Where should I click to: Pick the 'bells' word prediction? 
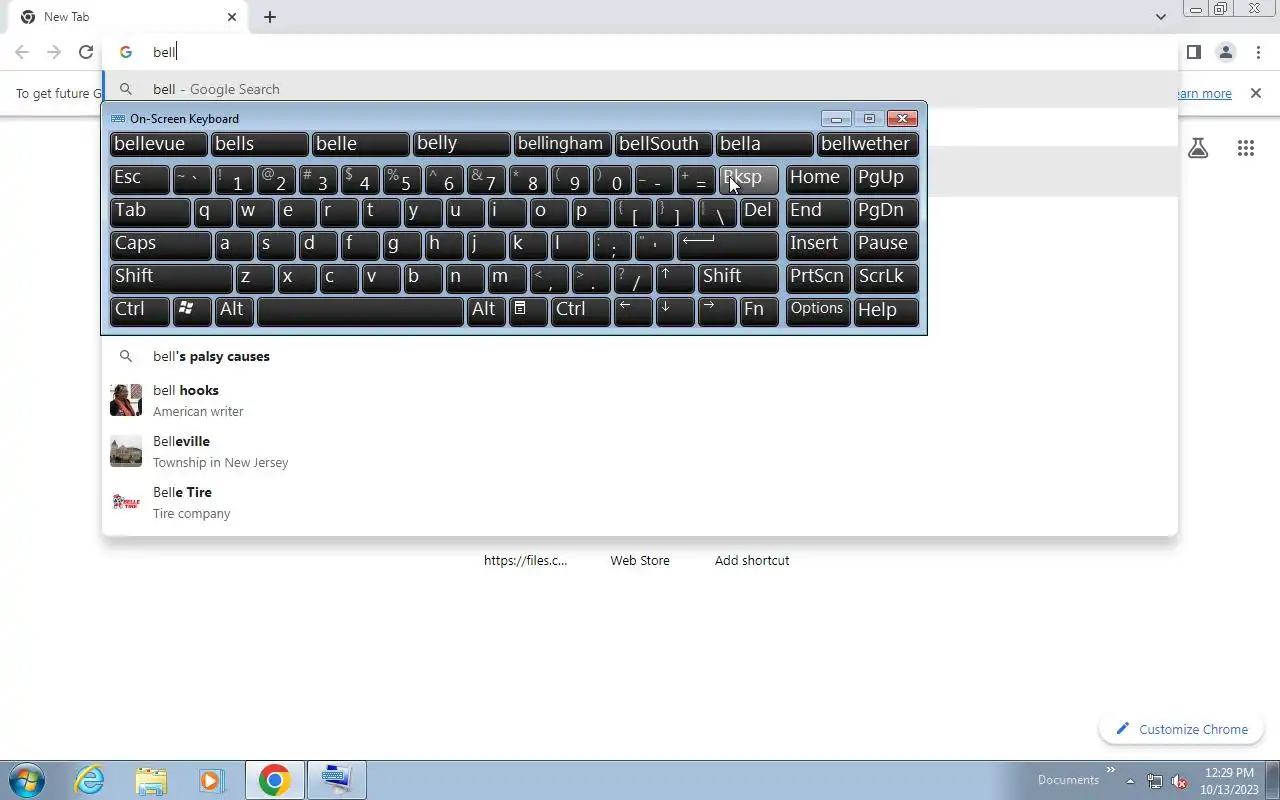click(259, 144)
